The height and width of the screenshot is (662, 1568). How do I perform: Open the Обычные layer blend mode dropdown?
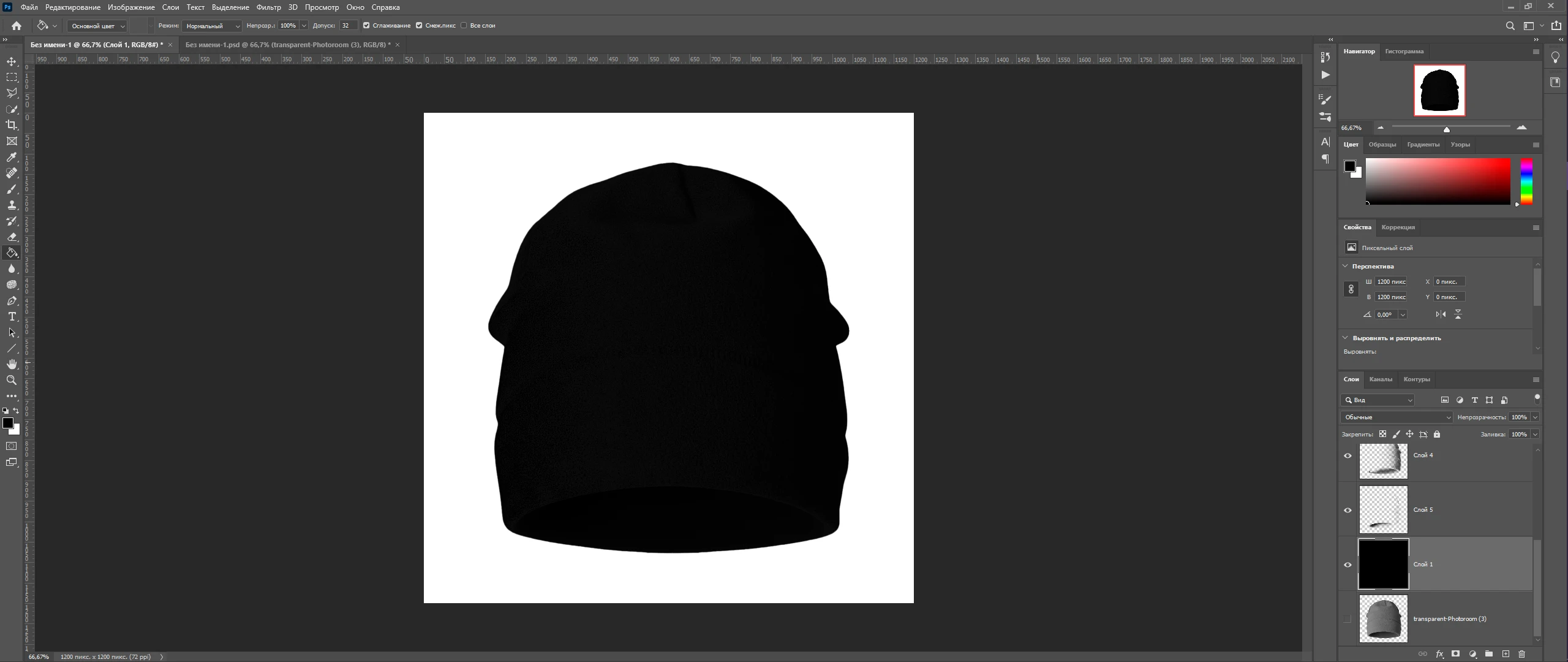coord(1396,417)
